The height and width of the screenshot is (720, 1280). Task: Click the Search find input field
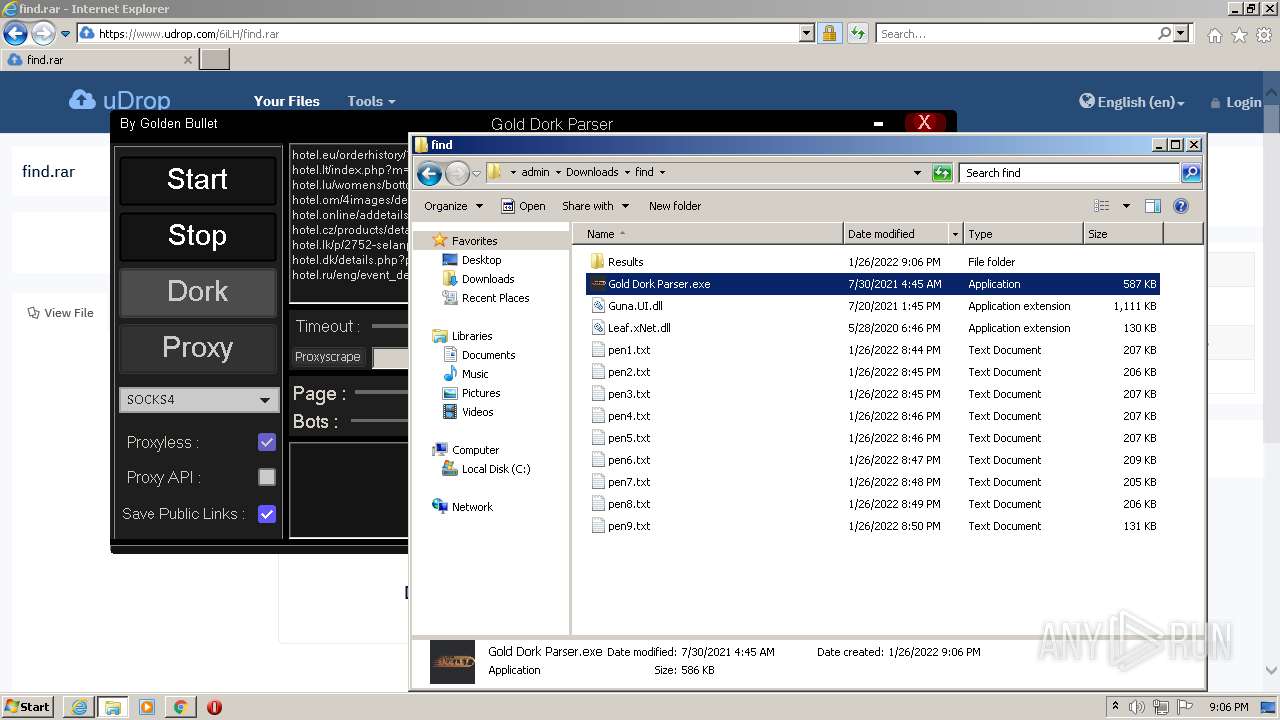click(x=1069, y=173)
